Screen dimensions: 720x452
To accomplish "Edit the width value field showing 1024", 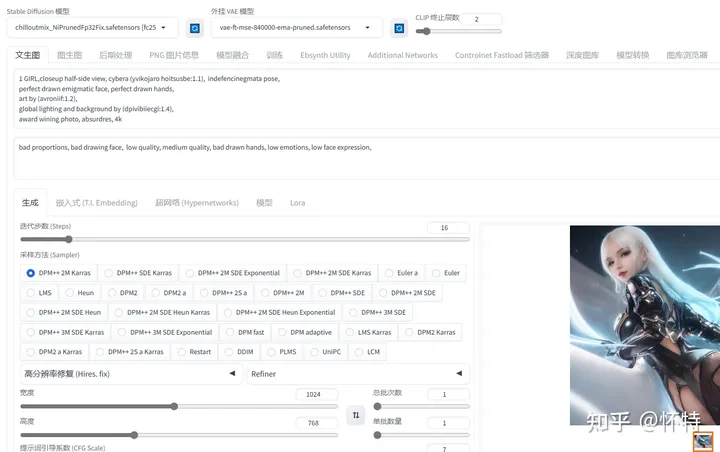I will tap(316, 394).
